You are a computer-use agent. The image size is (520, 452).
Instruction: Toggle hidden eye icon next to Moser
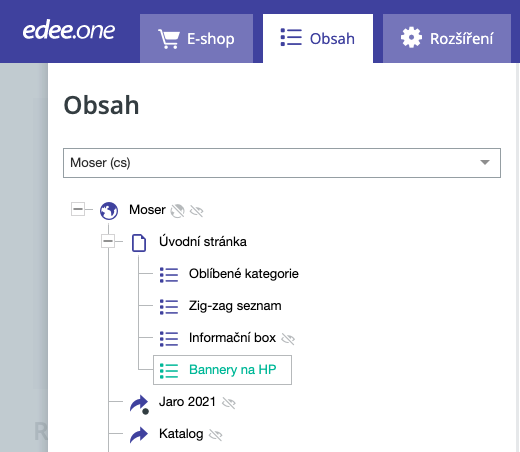click(x=196, y=211)
